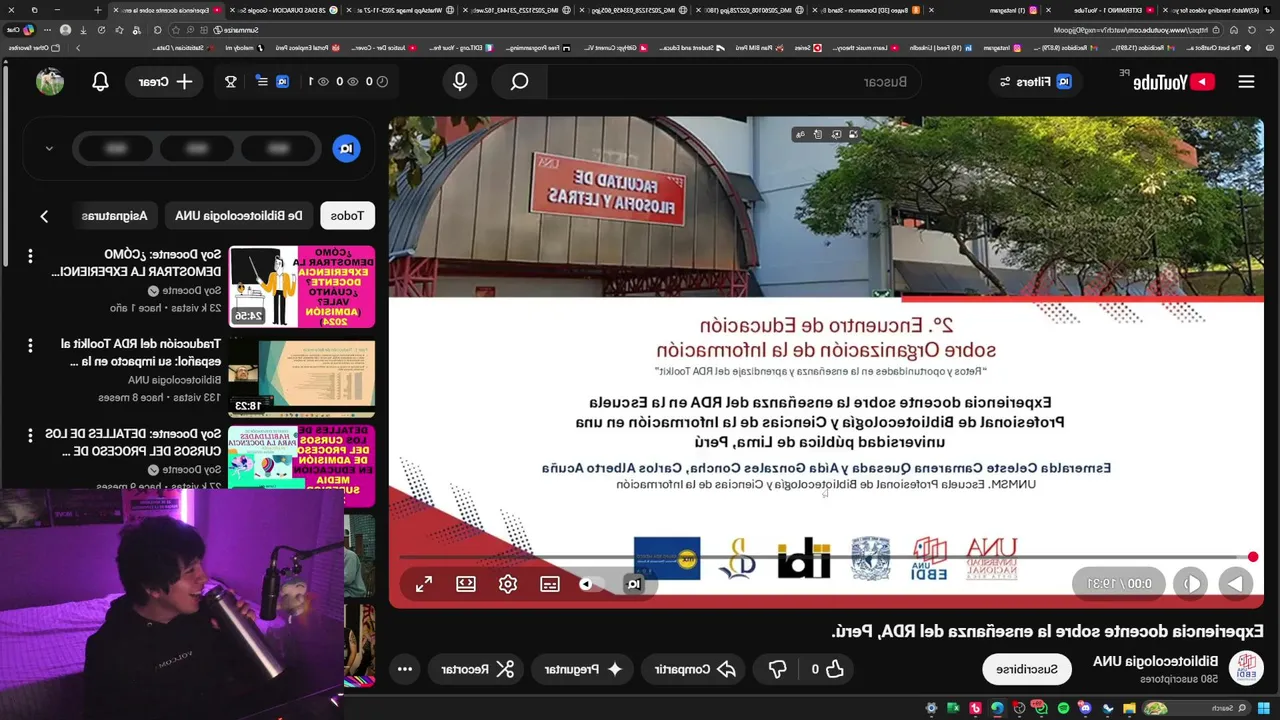Click the Recortar clip button
Viewport: 1280px width, 720px height.
[x=478, y=669]
